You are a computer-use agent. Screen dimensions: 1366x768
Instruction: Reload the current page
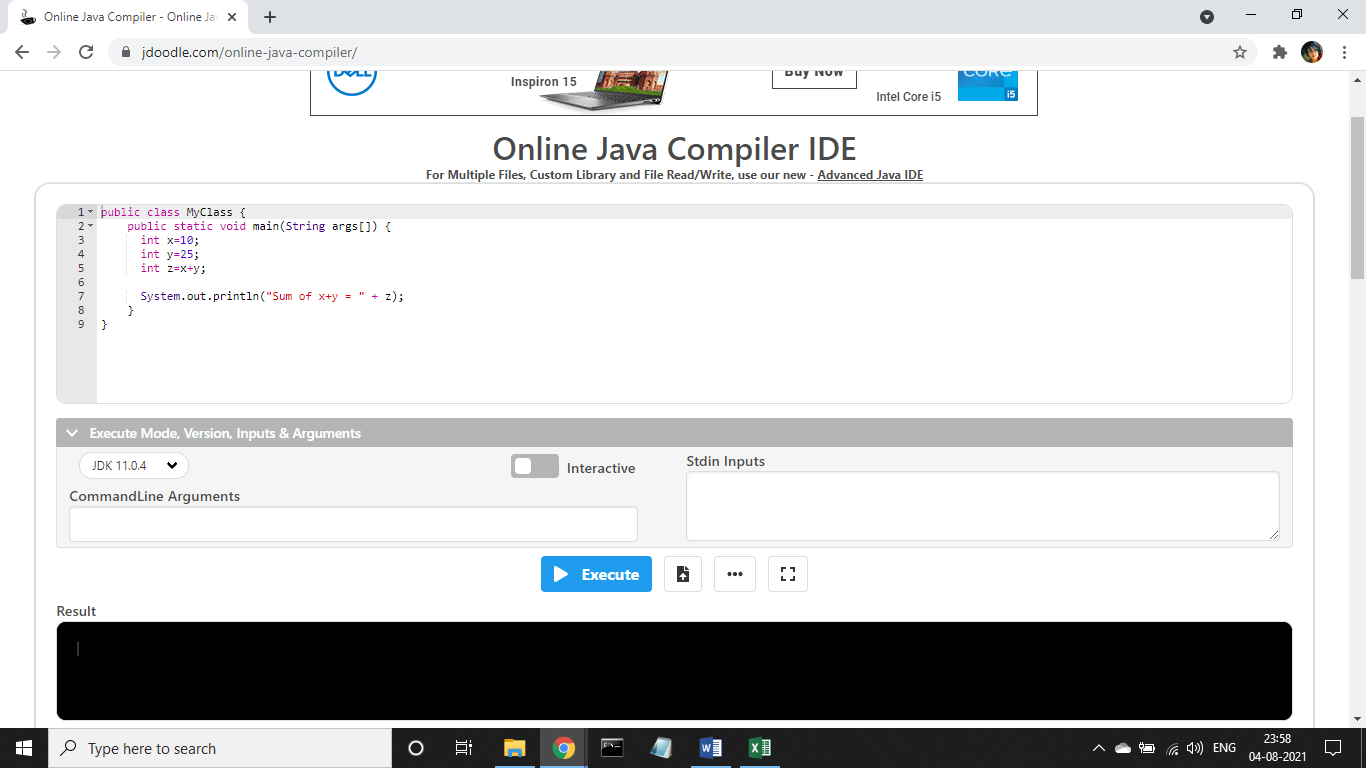[x=86, y=52]
